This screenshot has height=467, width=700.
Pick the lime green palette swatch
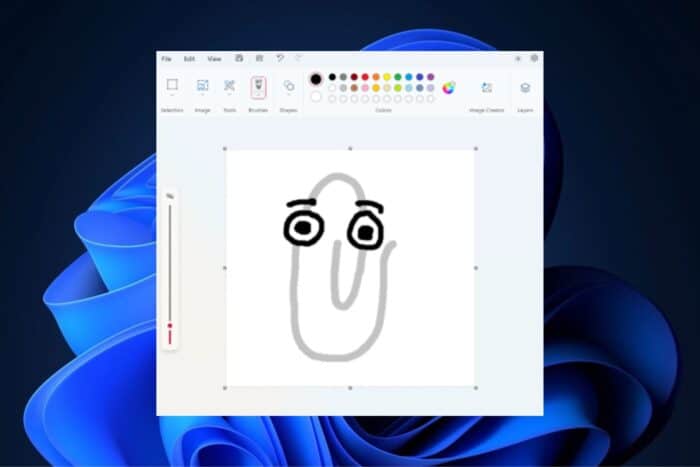pyautogui.click(x=398, y=88)
